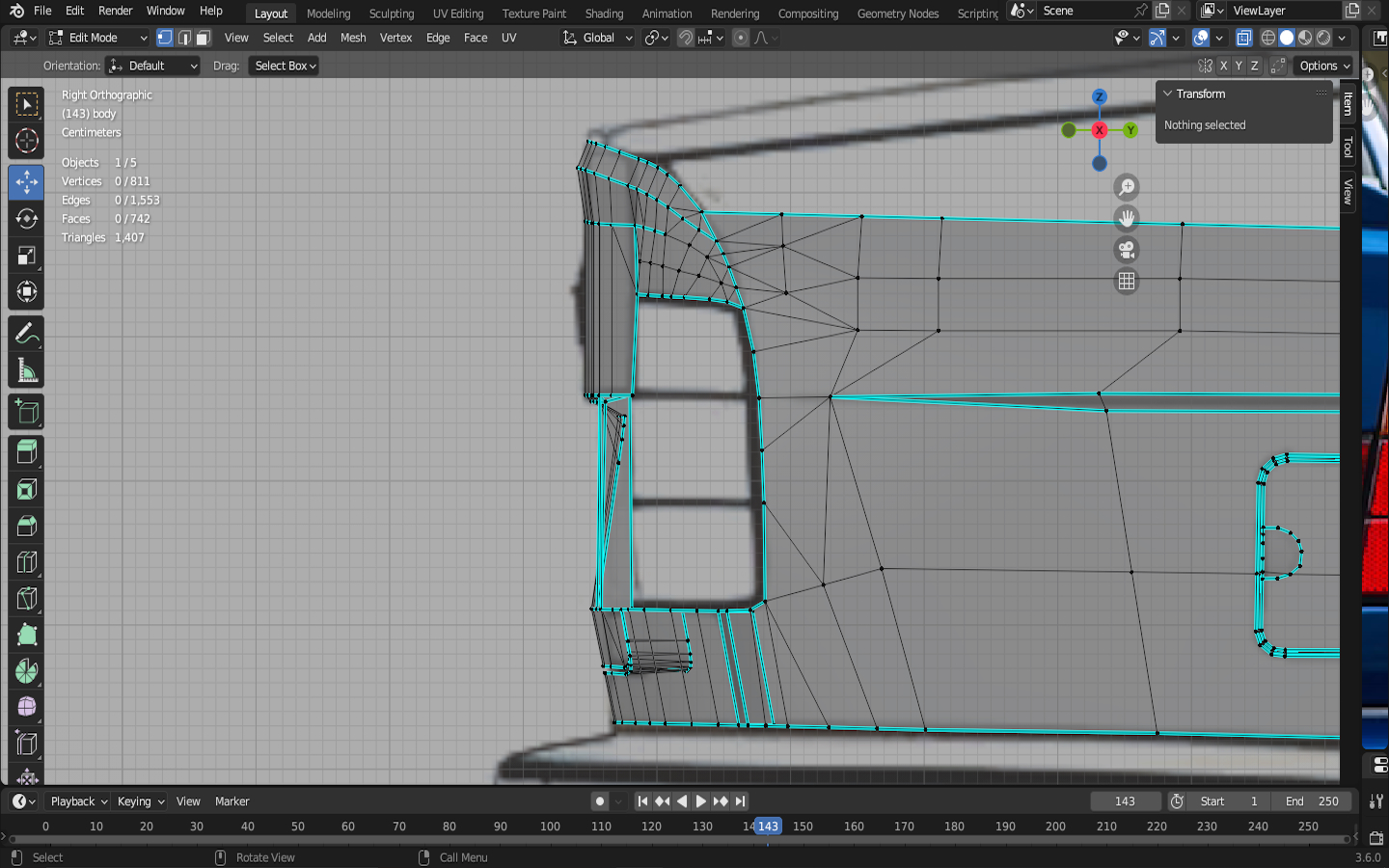Choose the Scale tool
The width and height of the screenshot is (1389, 868).
click(26, 256)
